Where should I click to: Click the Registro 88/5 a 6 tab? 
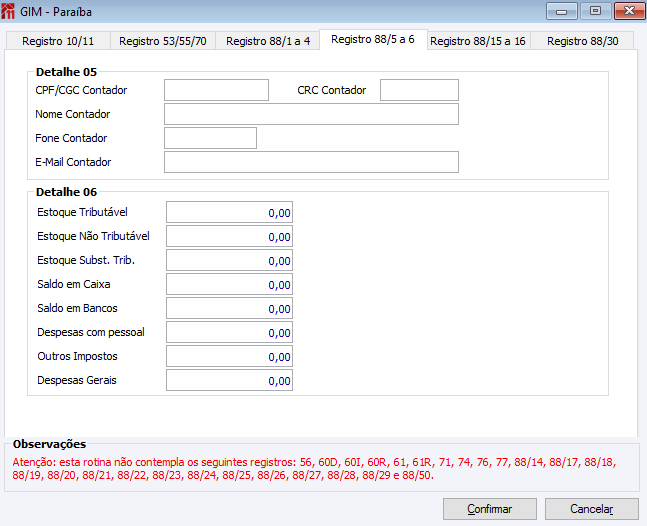(373, 40)
